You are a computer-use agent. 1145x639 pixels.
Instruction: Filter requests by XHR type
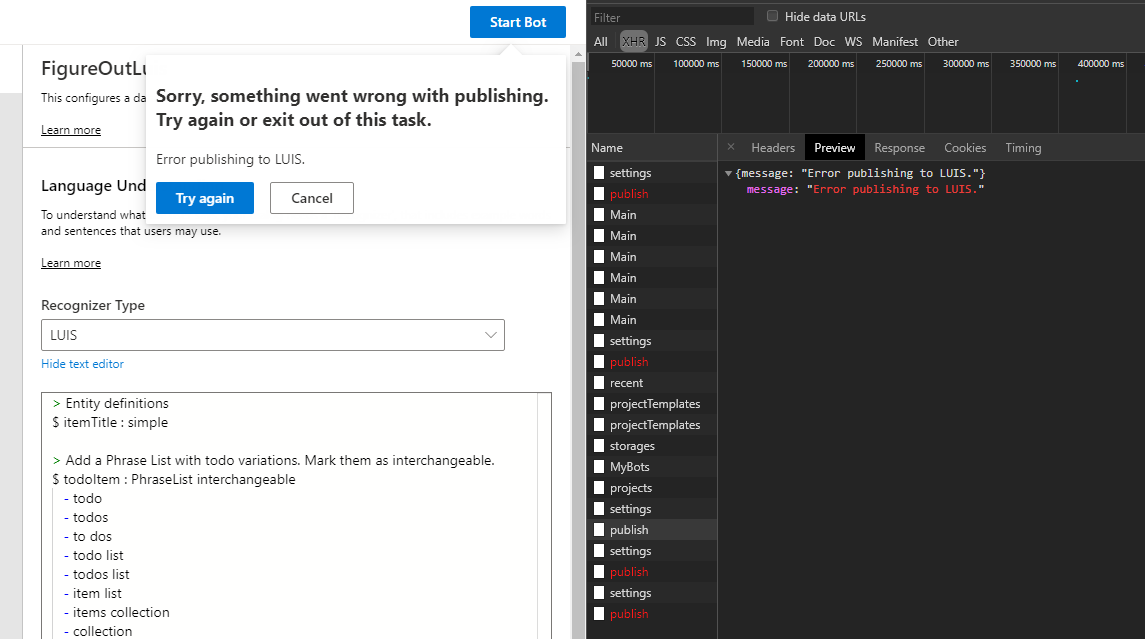pos(633,41)
